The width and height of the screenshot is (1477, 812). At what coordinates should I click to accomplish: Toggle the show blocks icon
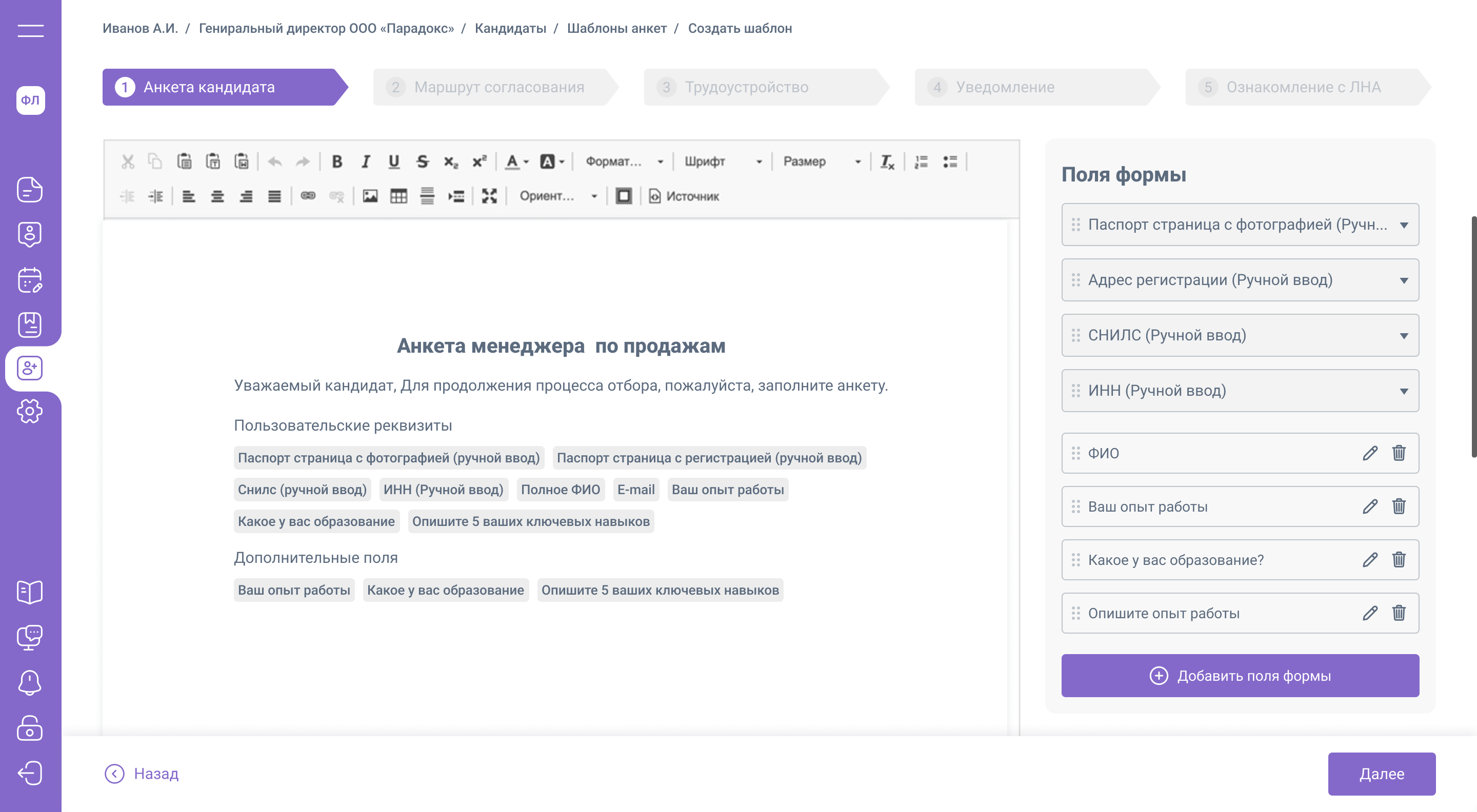(623, 196)
